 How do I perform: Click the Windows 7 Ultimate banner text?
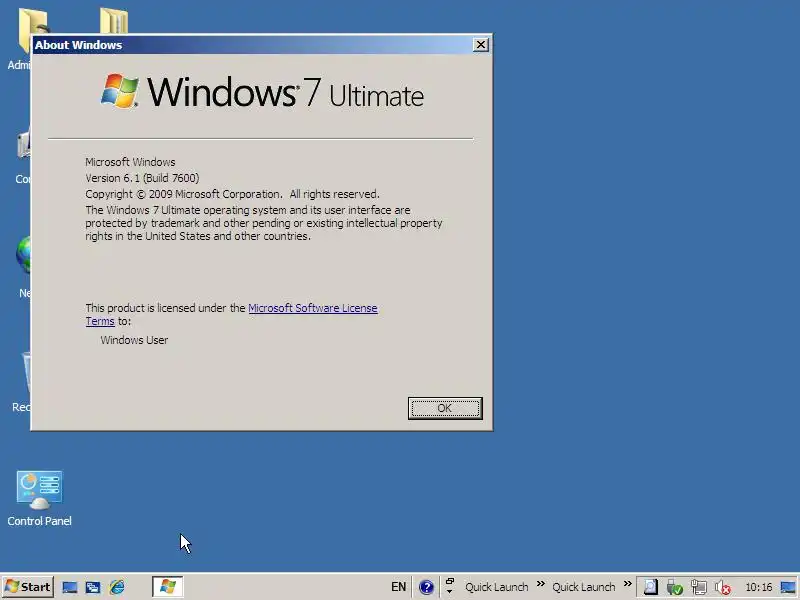tap(286, 92)
